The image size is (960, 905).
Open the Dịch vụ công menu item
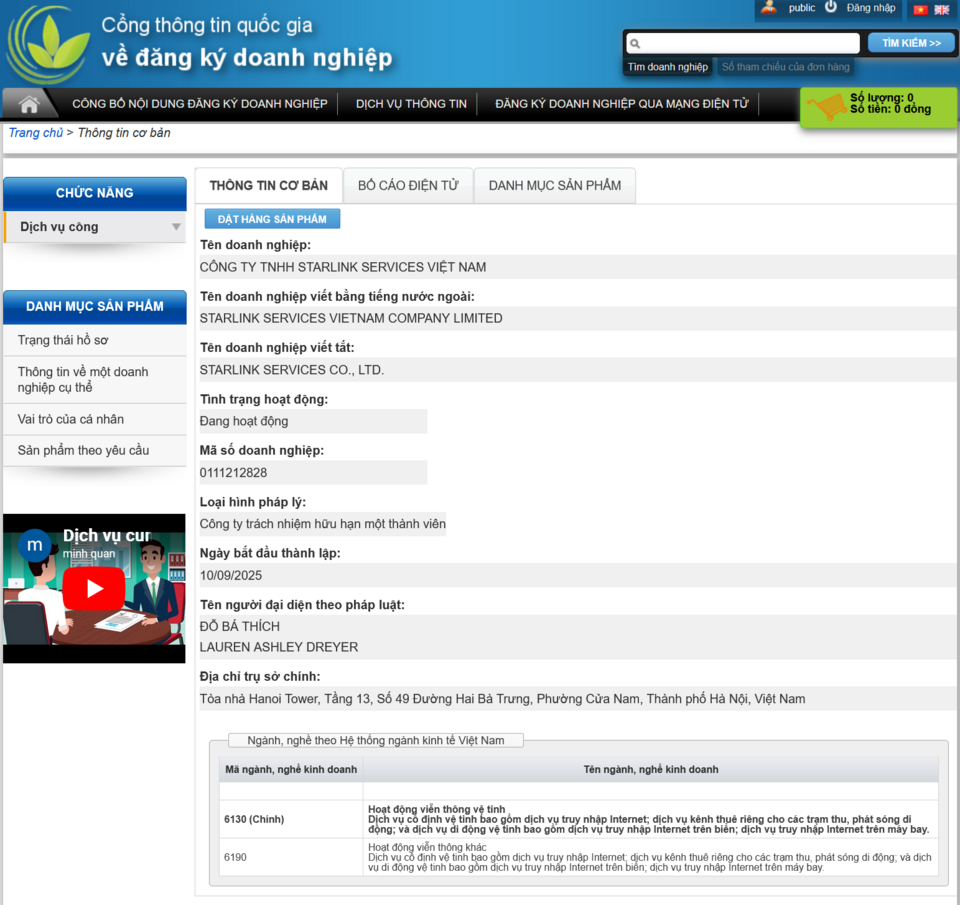95,227
